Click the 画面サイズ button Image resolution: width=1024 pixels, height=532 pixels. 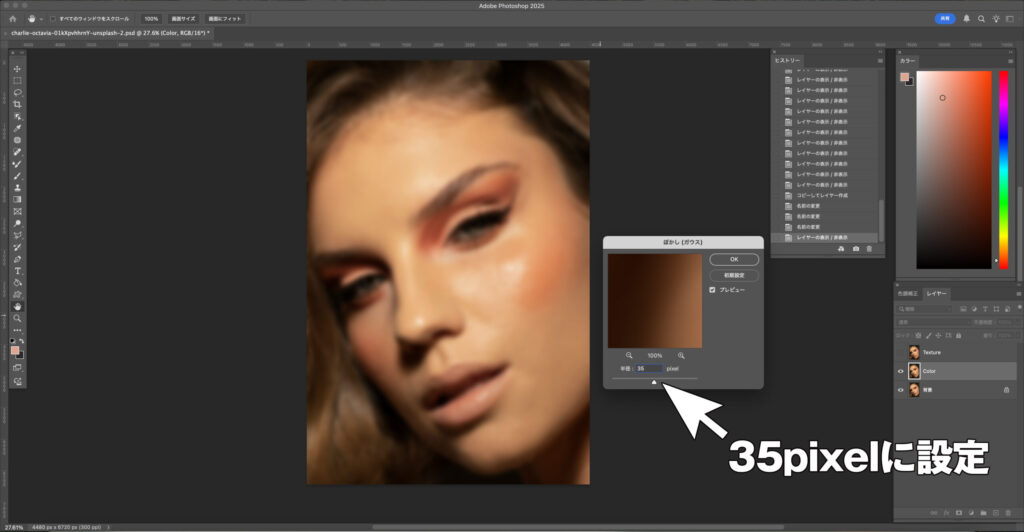[x=183, y=19]
